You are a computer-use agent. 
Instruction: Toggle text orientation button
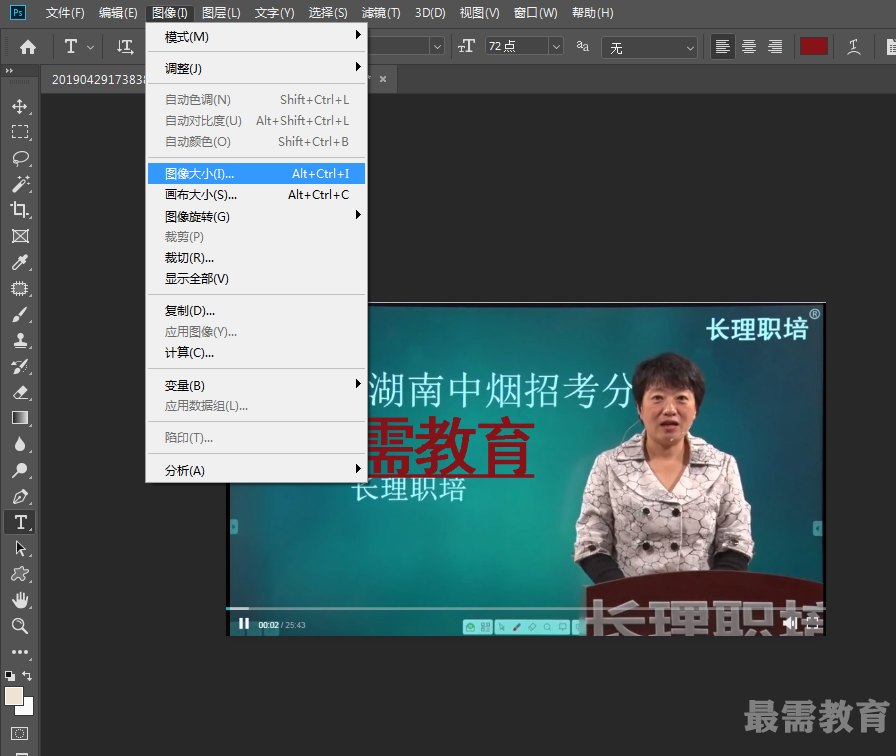(x=125, y=47)
